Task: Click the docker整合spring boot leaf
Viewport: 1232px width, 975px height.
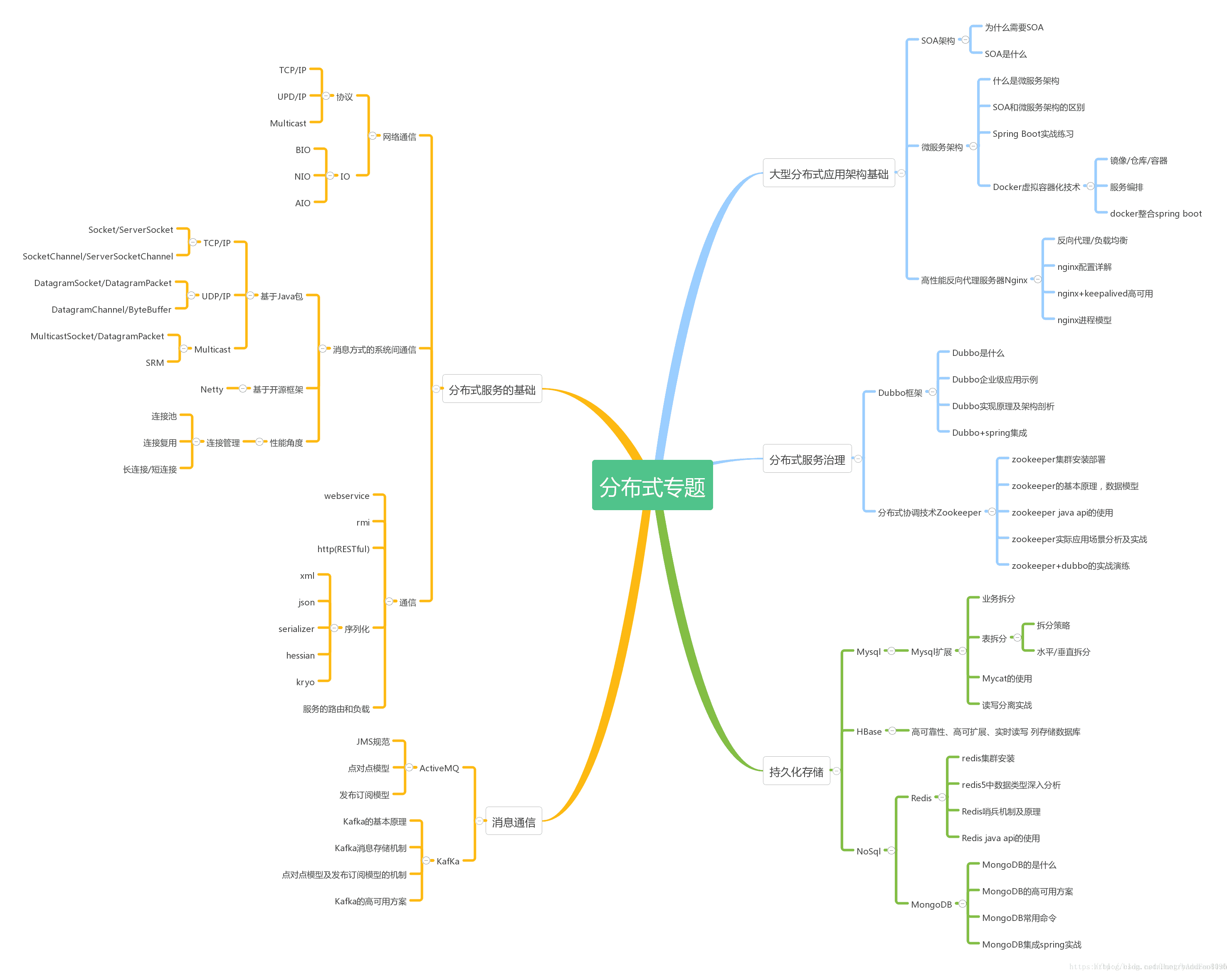Action: (1155, 213)
